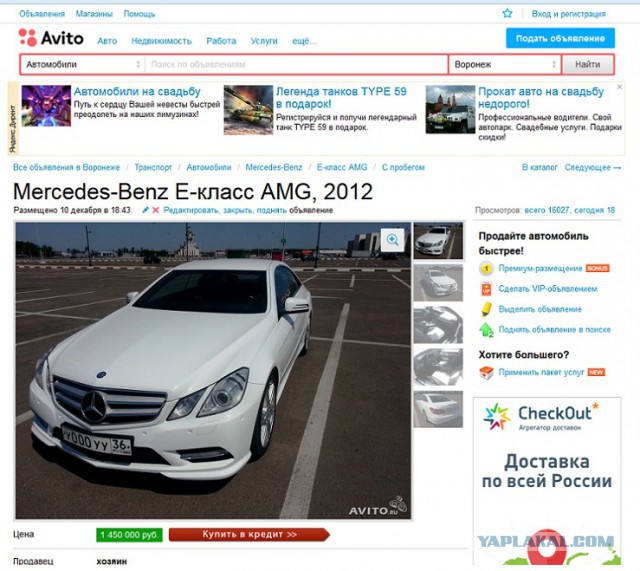
Task: Click В каталог link
Action: (x=540, y=167)
